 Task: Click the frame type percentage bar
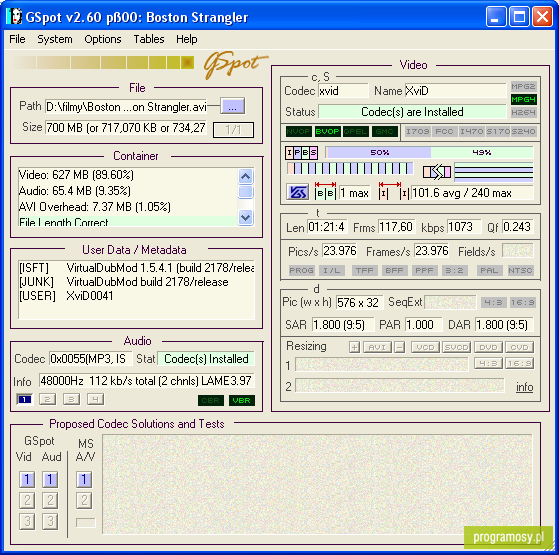pos(429,153)
